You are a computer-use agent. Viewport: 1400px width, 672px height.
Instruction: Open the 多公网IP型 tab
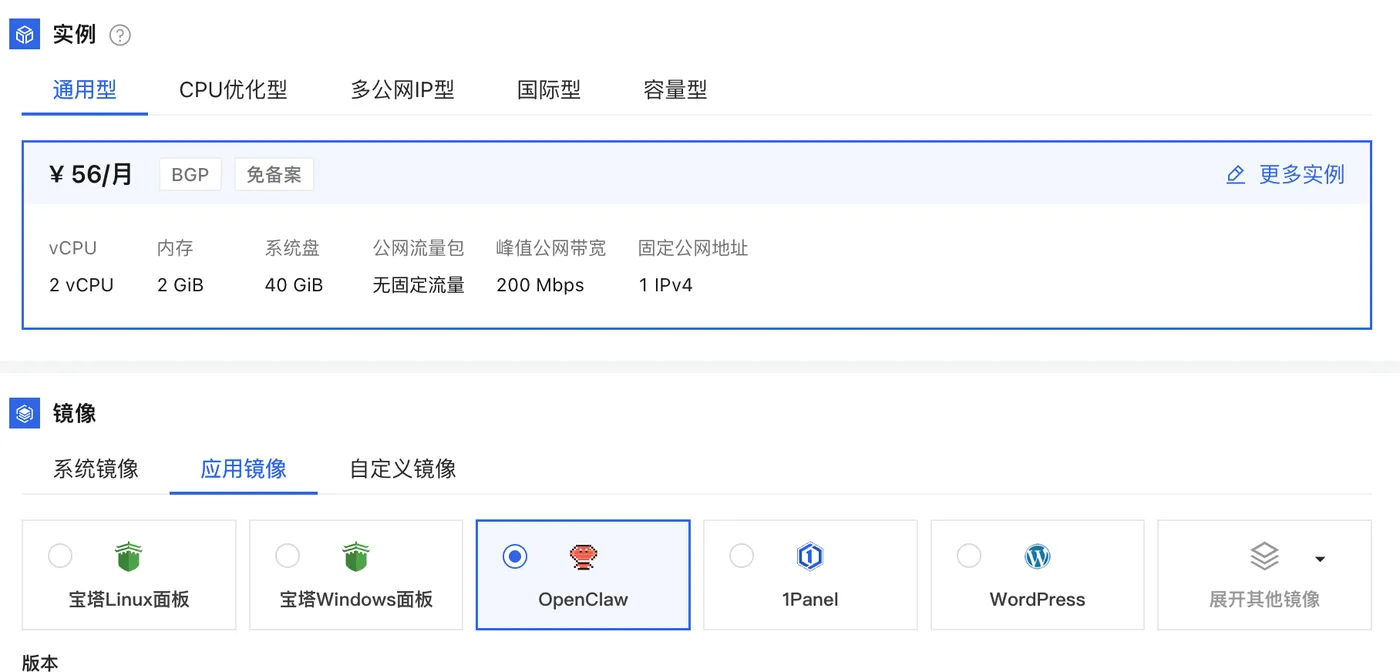click(403, 90)
